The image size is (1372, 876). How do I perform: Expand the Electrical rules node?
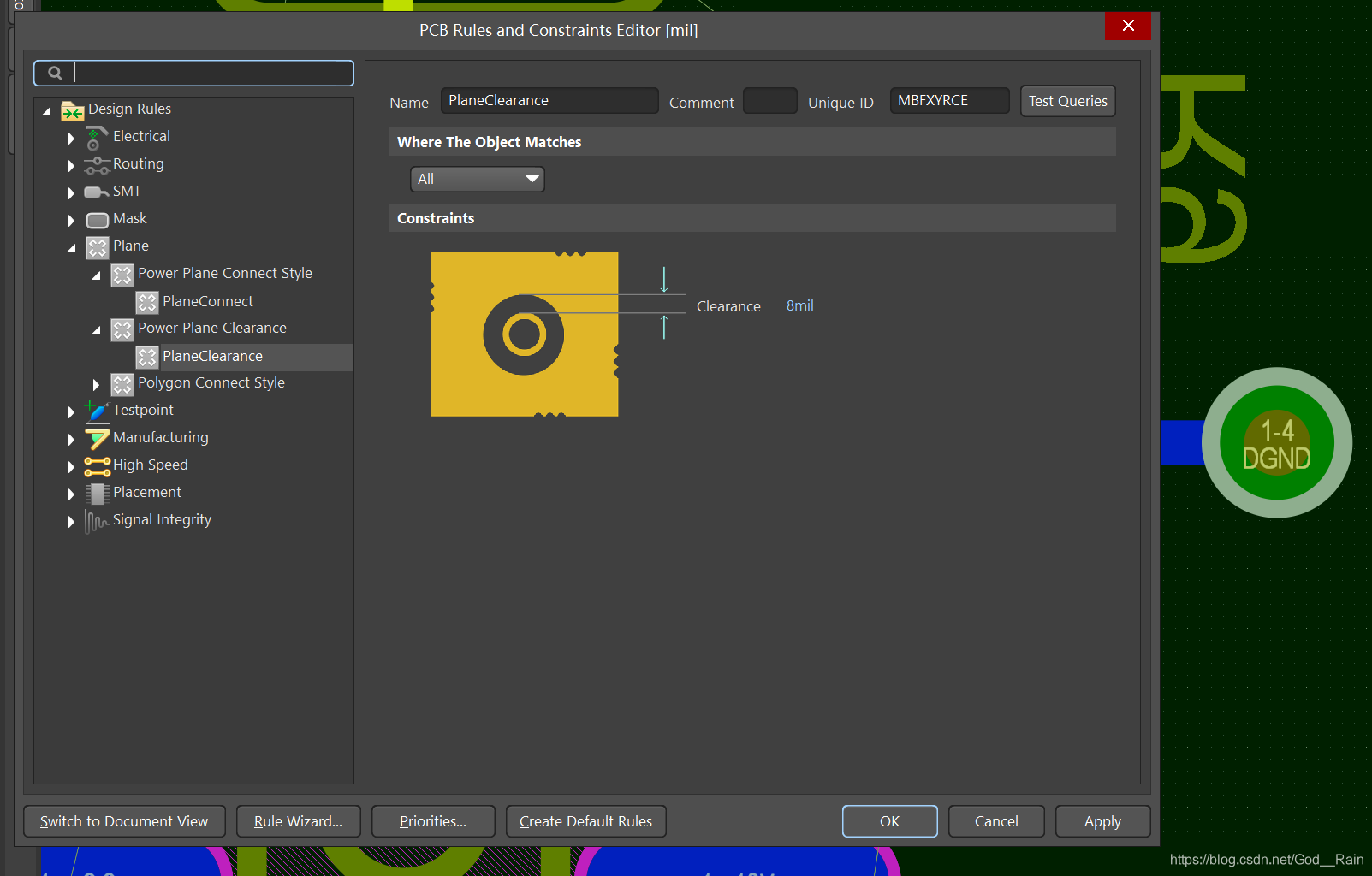[x=71, y=138]
